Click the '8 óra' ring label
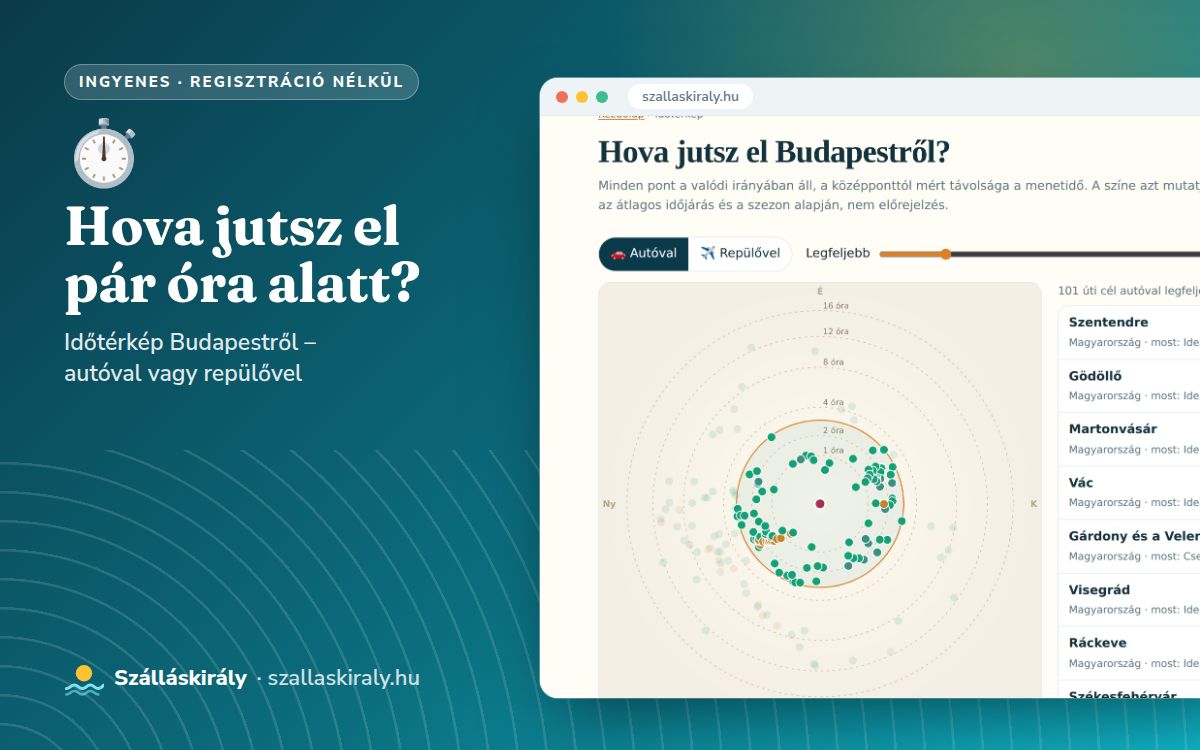This screenshot has width=1200, height=750. click(x=832, y=362)
